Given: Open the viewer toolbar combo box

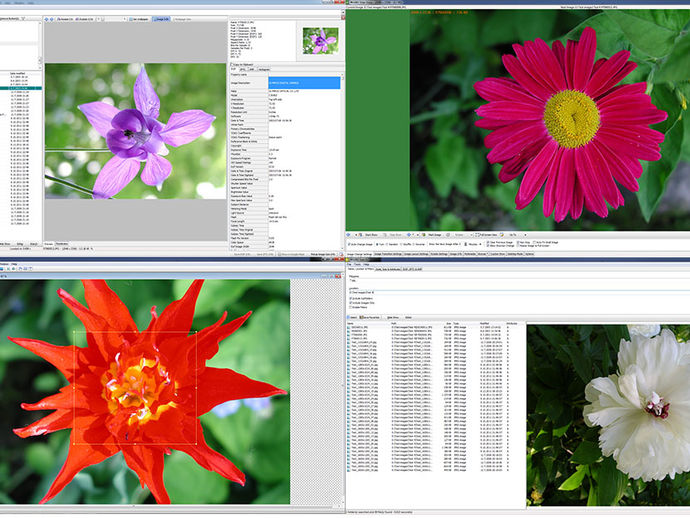Looking at the screenshot, I should 114,19.
